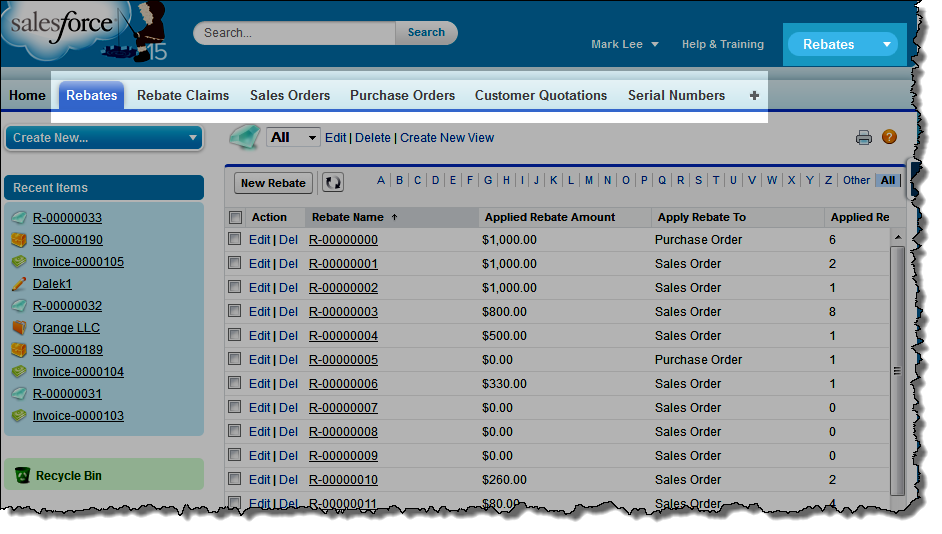The image size is (942, 534).
Task: Click the Orange LLC box icon
Action: click(x=19, y=328)
